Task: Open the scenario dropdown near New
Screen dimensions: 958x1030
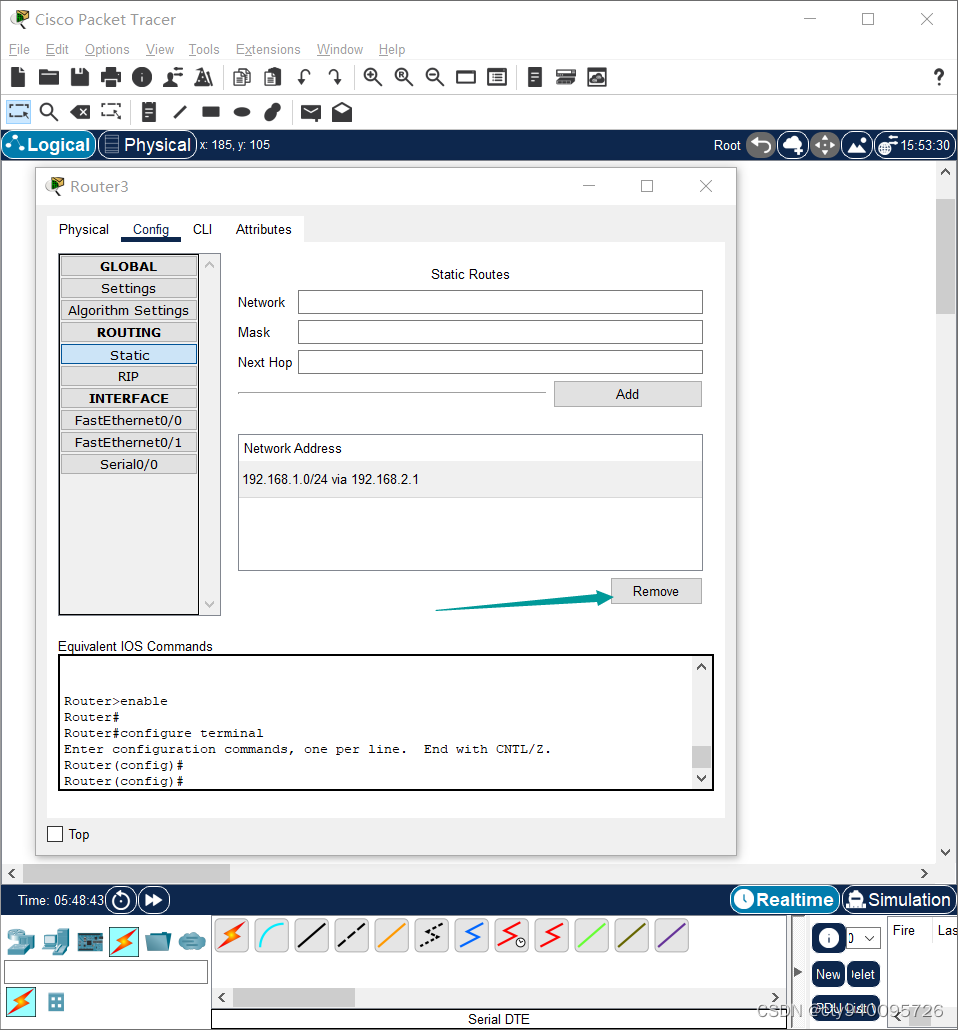Action: [863, 938]
